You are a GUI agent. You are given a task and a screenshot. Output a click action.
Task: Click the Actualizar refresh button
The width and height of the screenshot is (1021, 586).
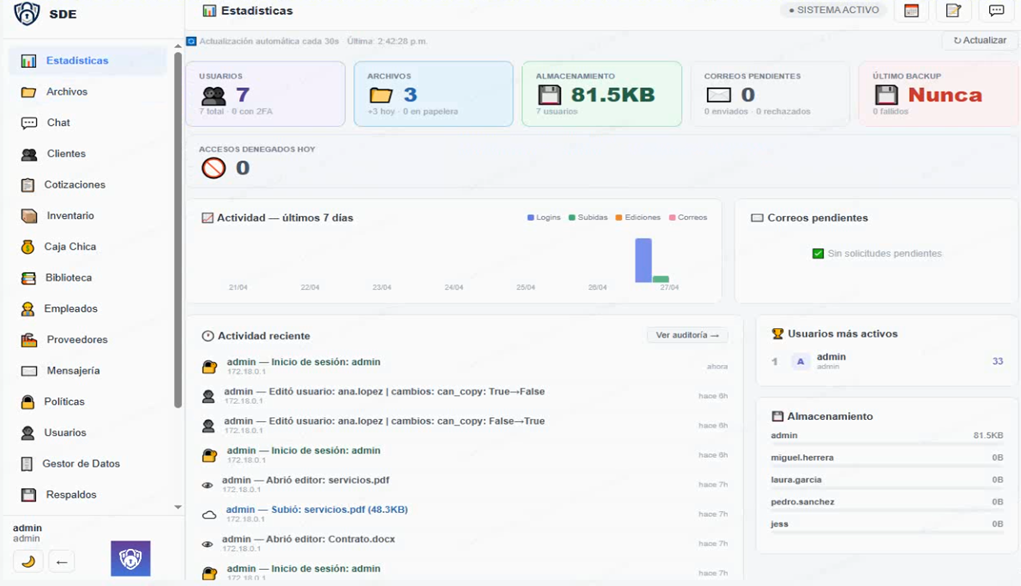tap(977, 41)
